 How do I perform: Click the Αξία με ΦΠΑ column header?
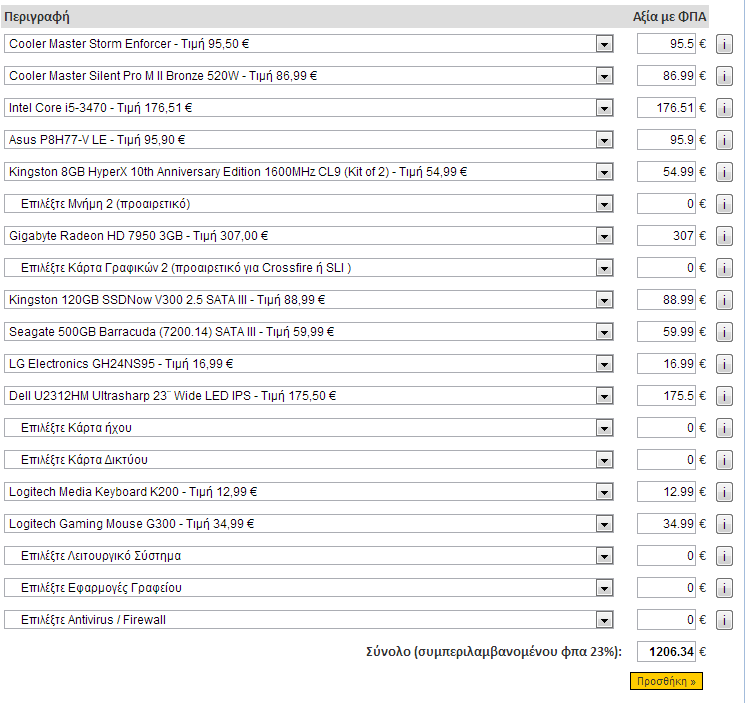point(669,17)
